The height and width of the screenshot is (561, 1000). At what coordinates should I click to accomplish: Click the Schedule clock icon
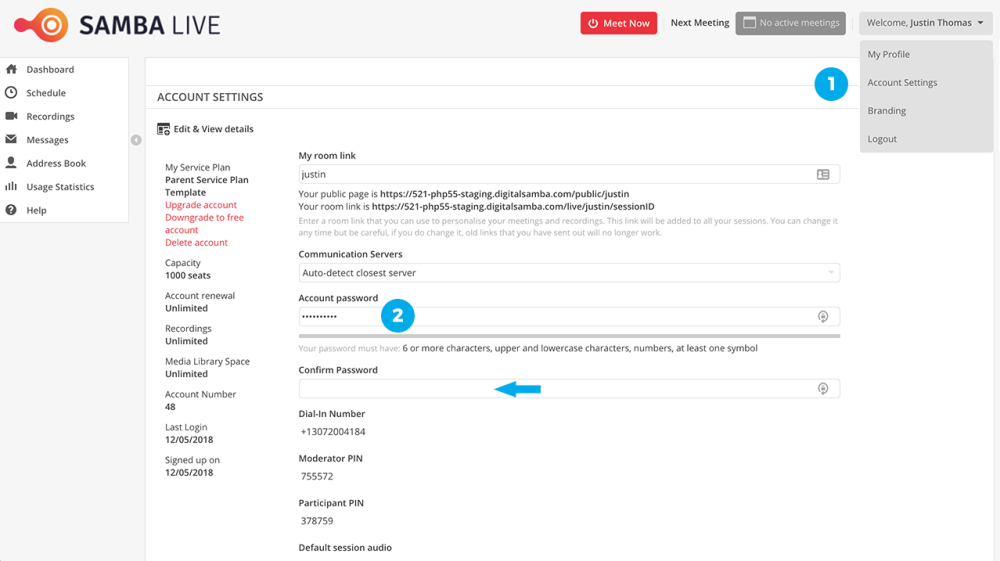[x=11, y=92]
